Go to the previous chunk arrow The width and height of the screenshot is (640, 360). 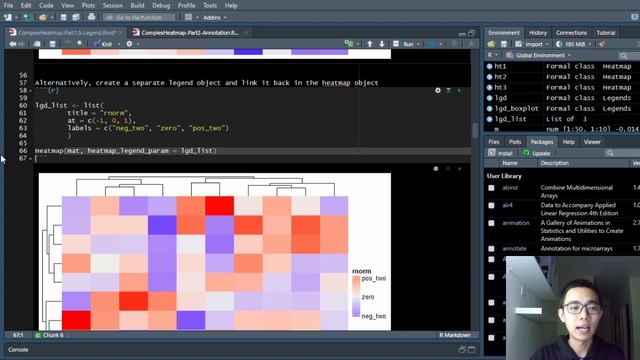(369, 44)
